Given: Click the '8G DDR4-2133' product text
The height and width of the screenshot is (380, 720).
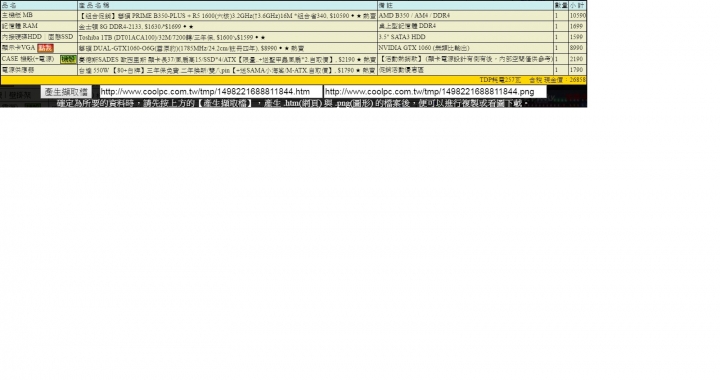Looking at the screenshot, I should click(x=135, y=27).
